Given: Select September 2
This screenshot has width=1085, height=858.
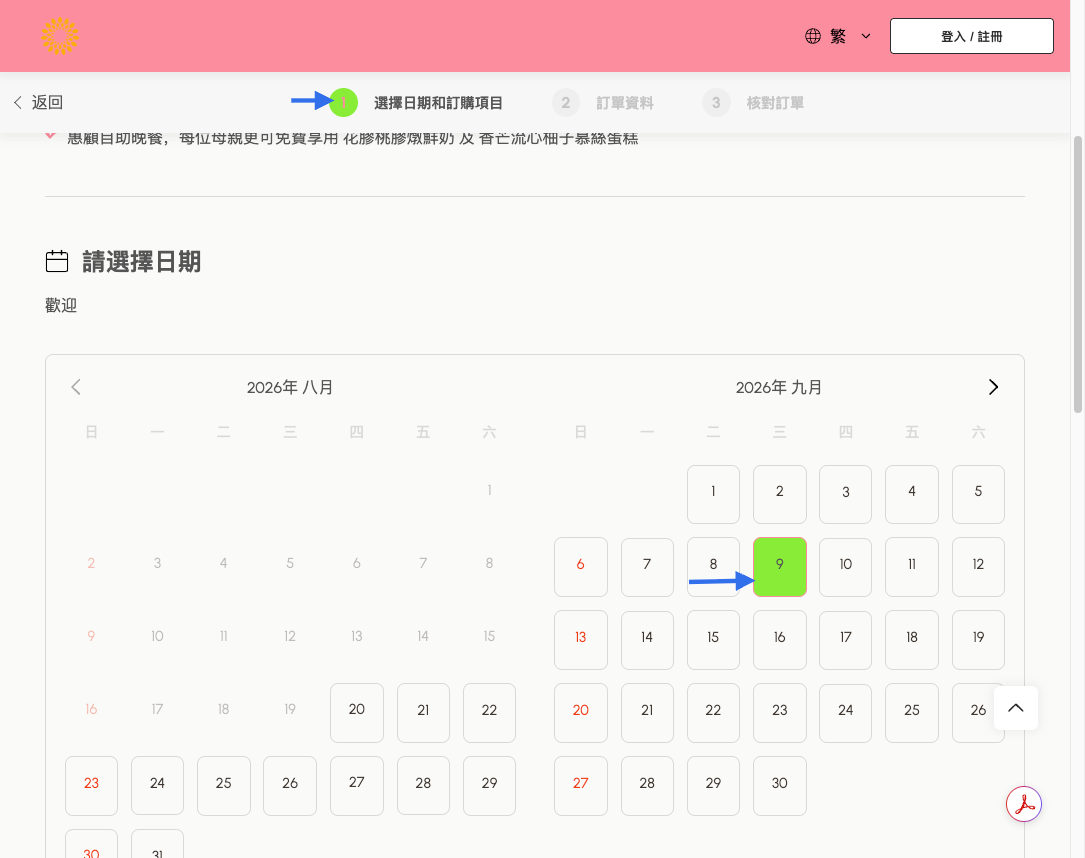Looking at the screenshot, I should point(780,494).
